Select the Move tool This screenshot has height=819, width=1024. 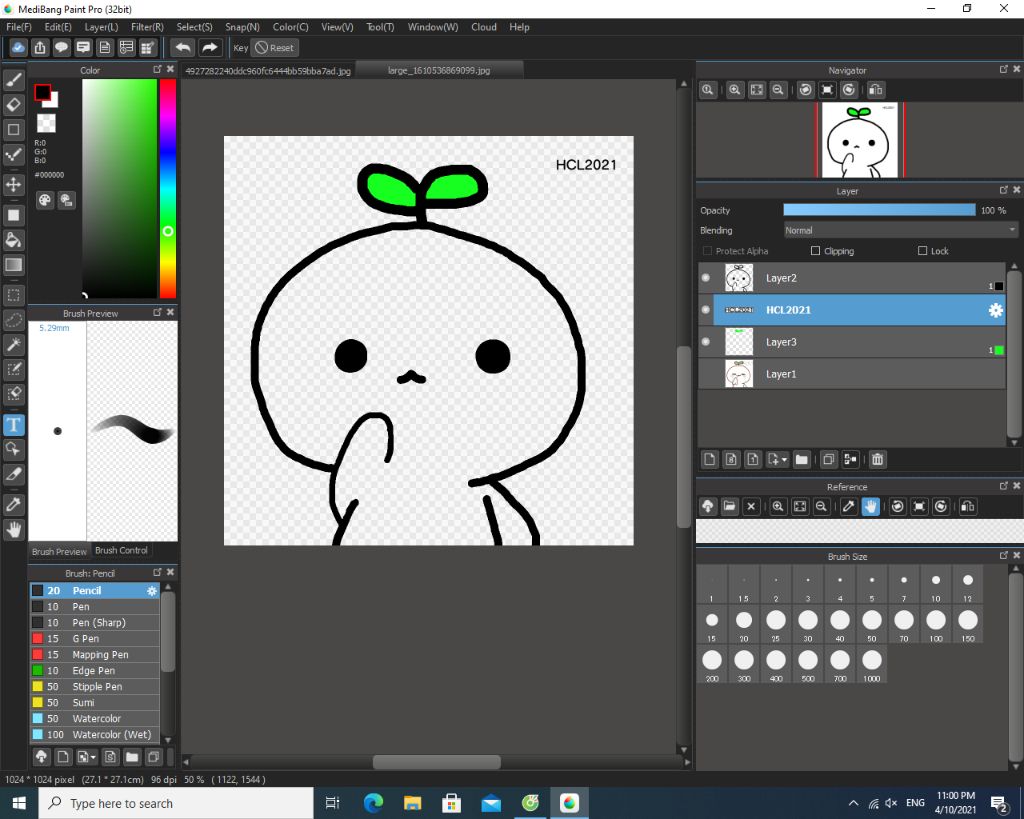pyautogui.click(x=14, y=185)
